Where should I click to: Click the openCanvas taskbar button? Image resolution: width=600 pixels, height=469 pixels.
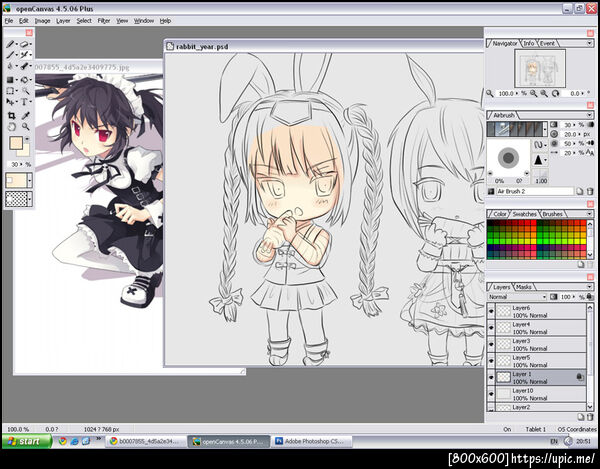(229, 441)
